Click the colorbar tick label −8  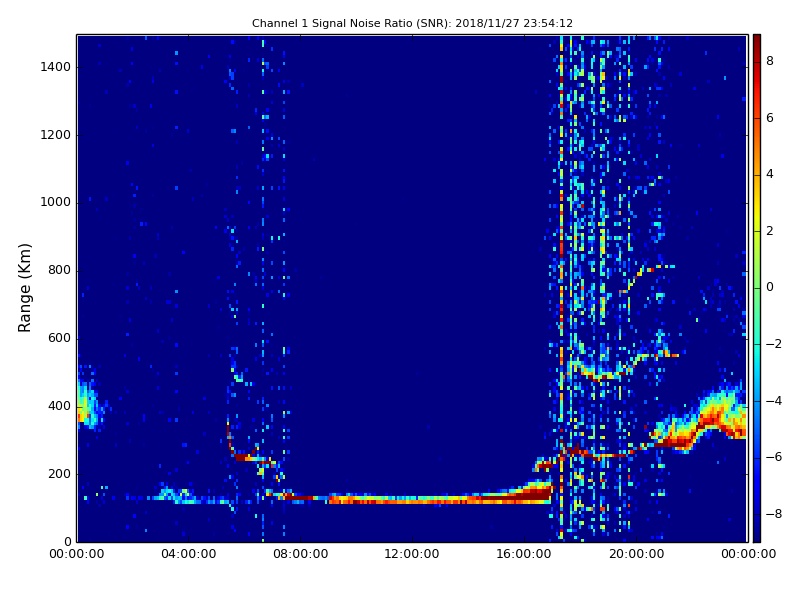[773, 514]
